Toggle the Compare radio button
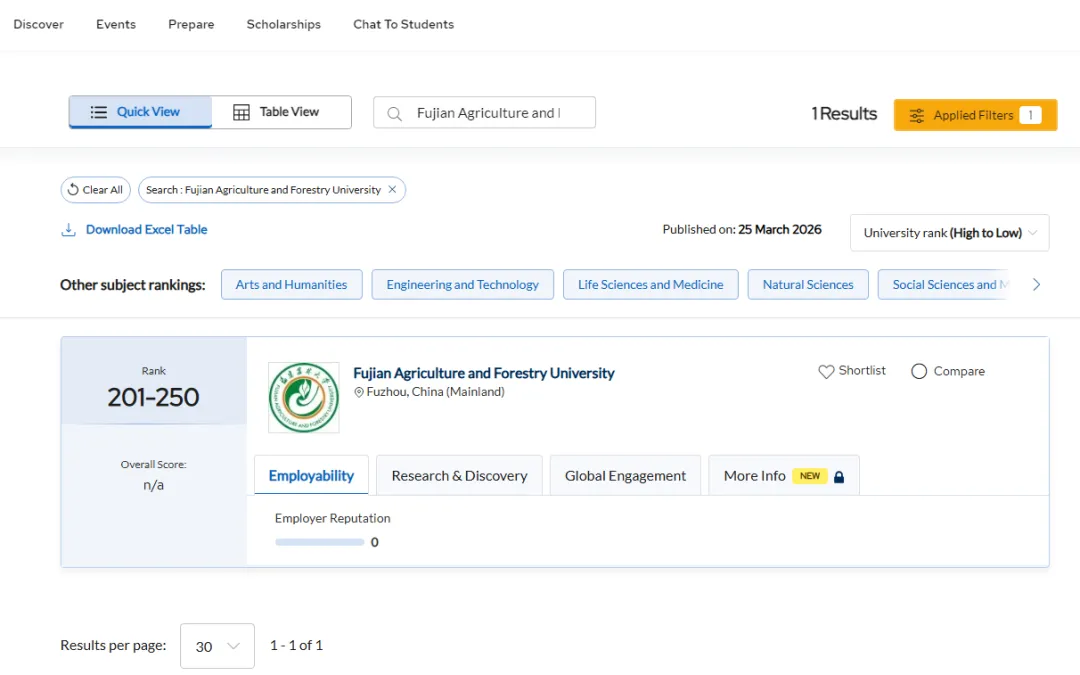Viewport: 1080px width, 675px height. pos(919,371)
